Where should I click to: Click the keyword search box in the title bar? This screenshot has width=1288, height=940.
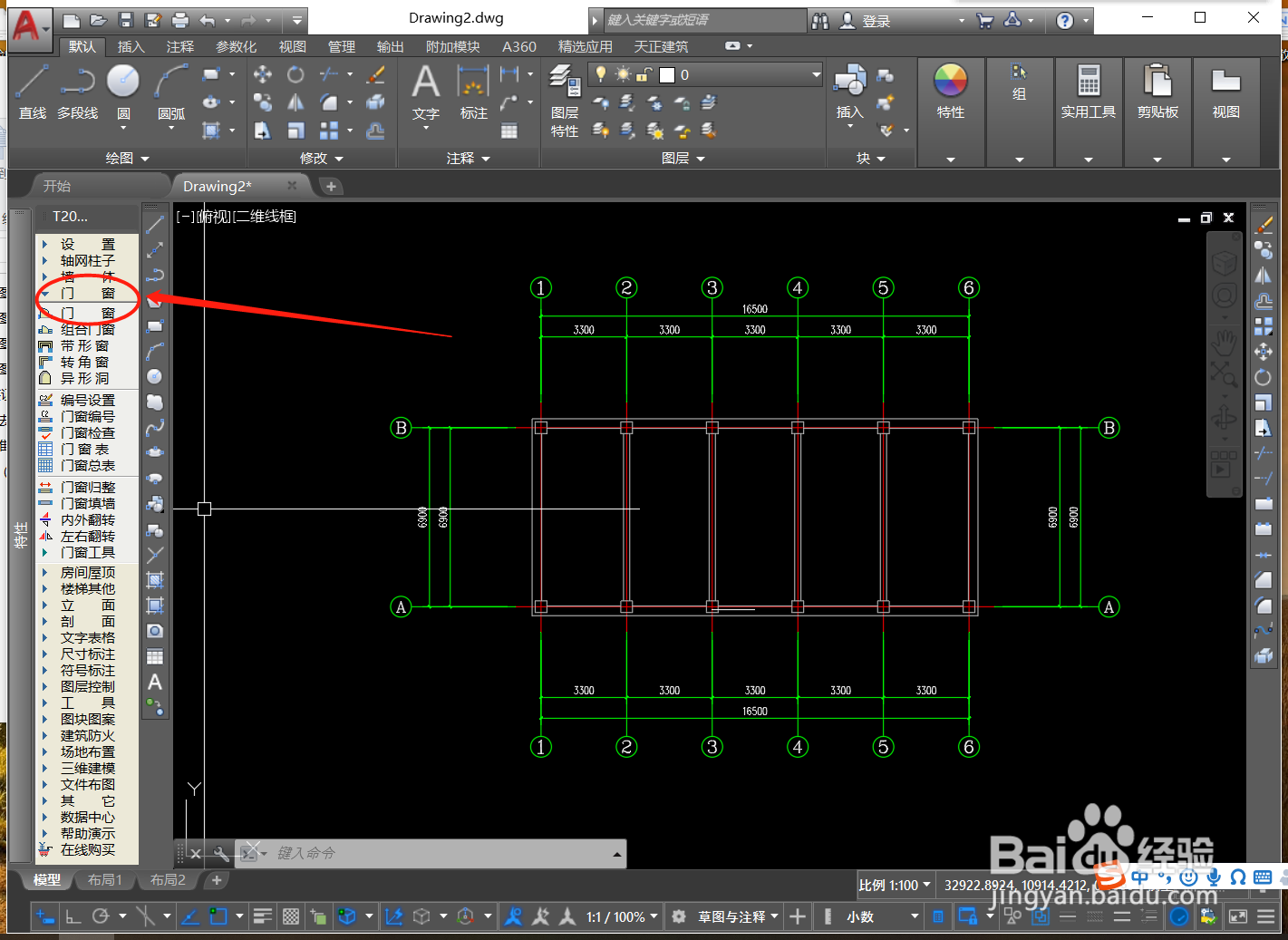pos(703,20)
